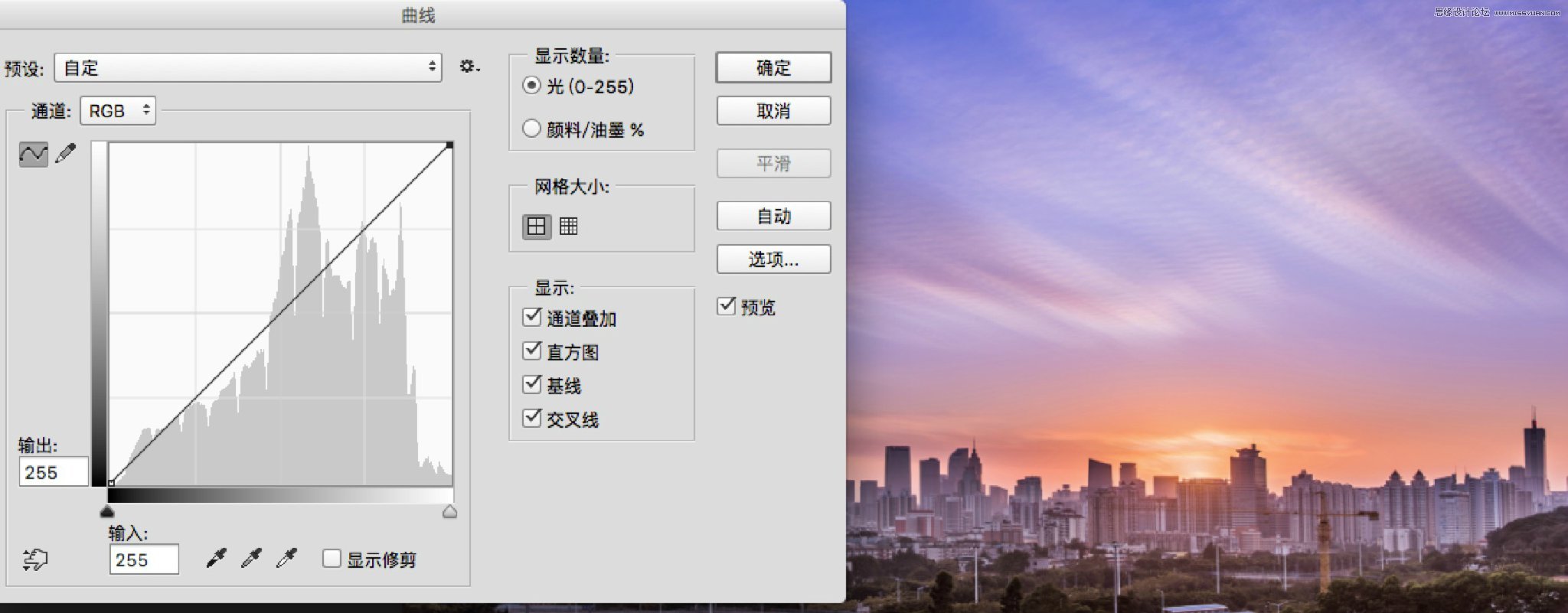Click the 确定 confirm button
The height and width of the screenshot is (613, 1568).
point(773,68)
